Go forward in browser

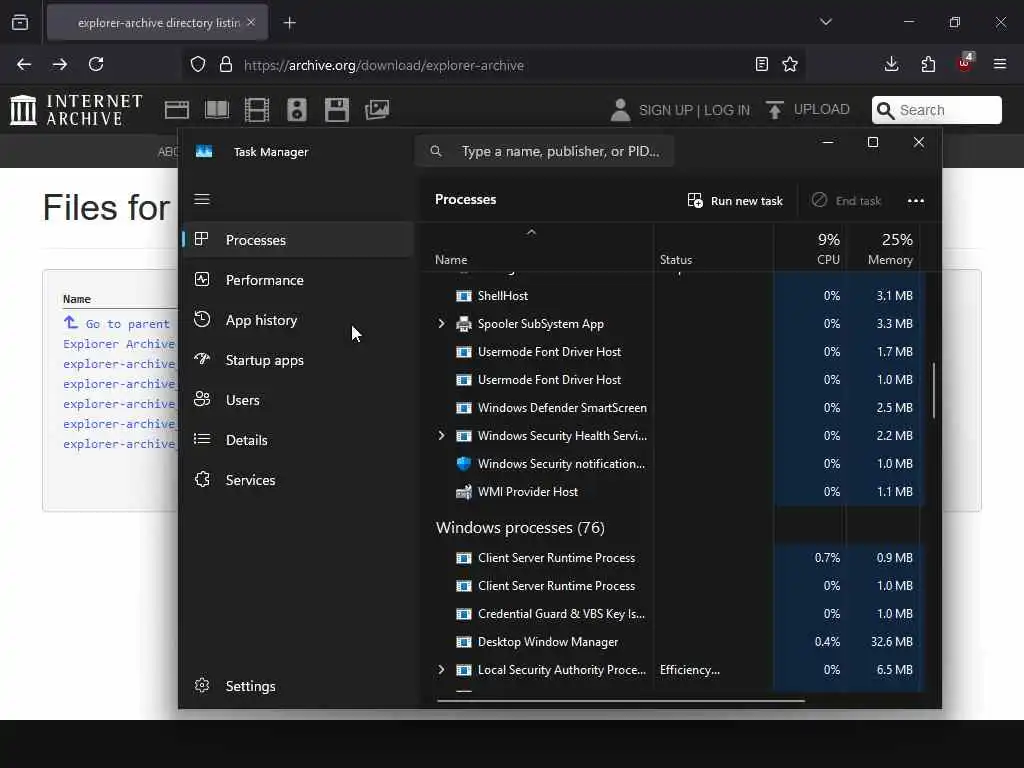[59, 64]
